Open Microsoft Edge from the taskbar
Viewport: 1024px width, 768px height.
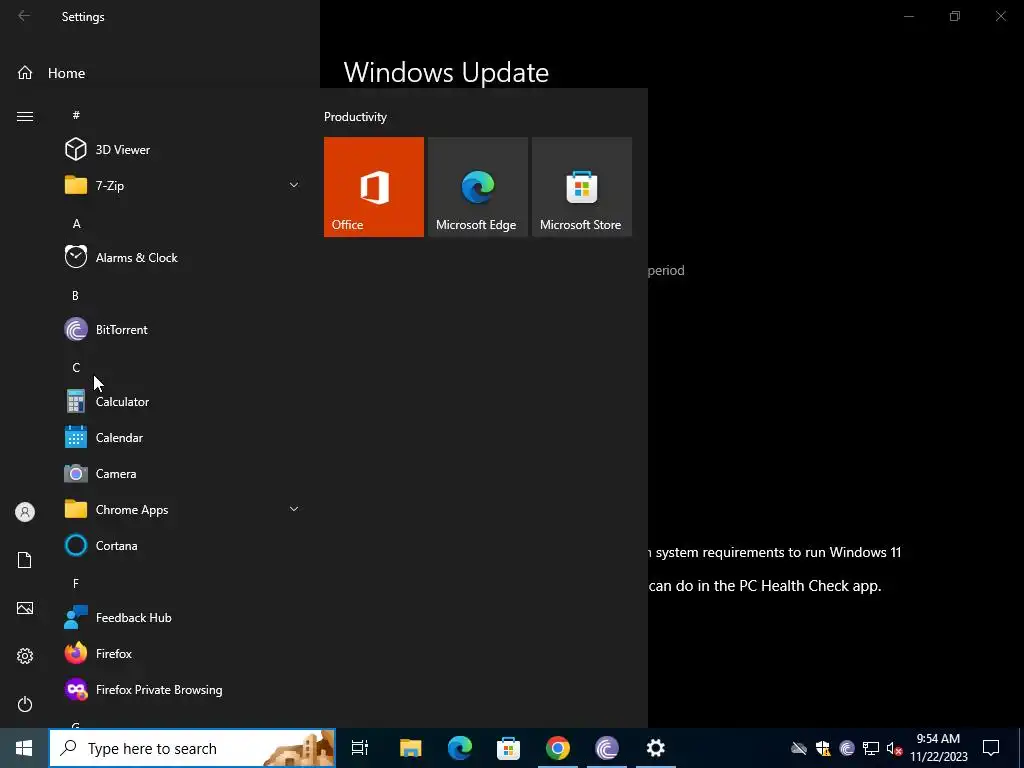click(x=460, y=748)
